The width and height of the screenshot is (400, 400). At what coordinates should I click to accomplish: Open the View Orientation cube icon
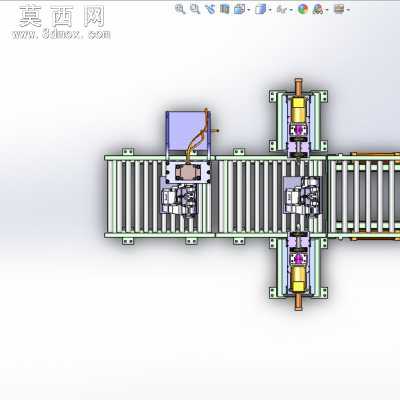[239, 9]
